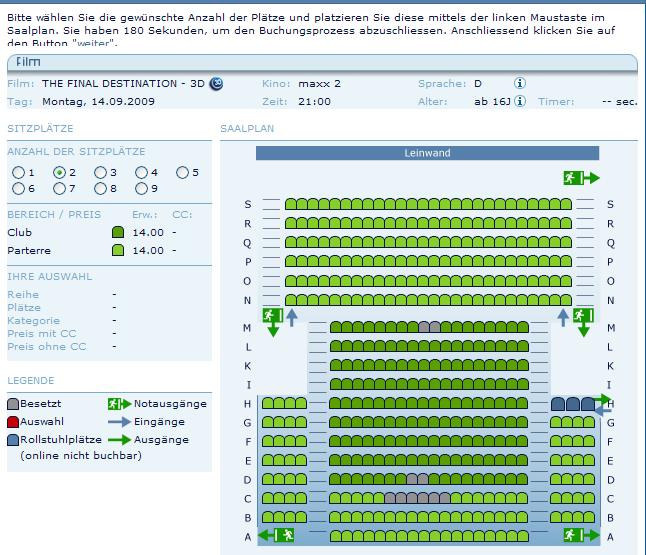Click the age rating ab 16J

coord(492,101)
